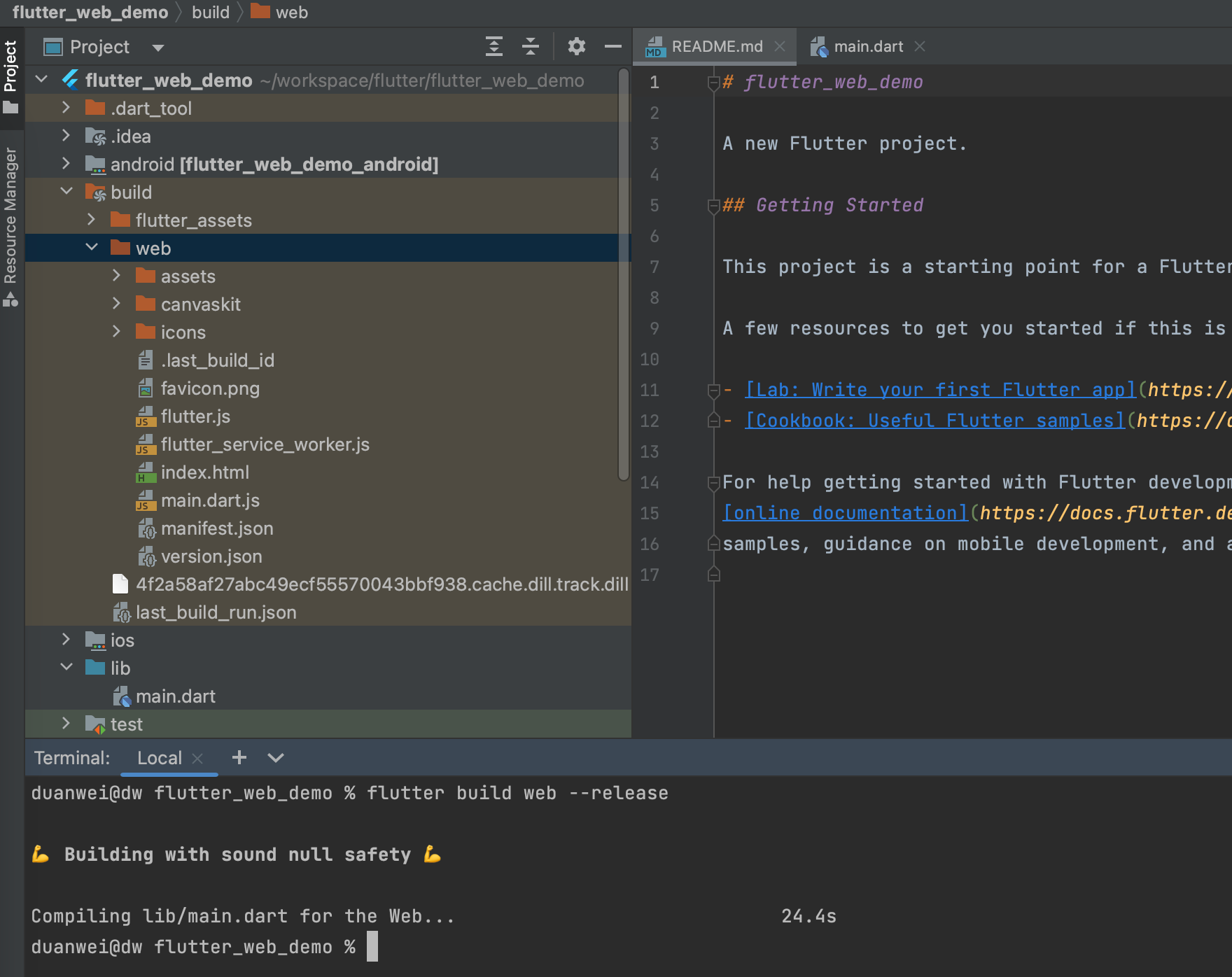Expand the canvaskit folder
Screen dimensions: 1232x977
click(116, 303)
